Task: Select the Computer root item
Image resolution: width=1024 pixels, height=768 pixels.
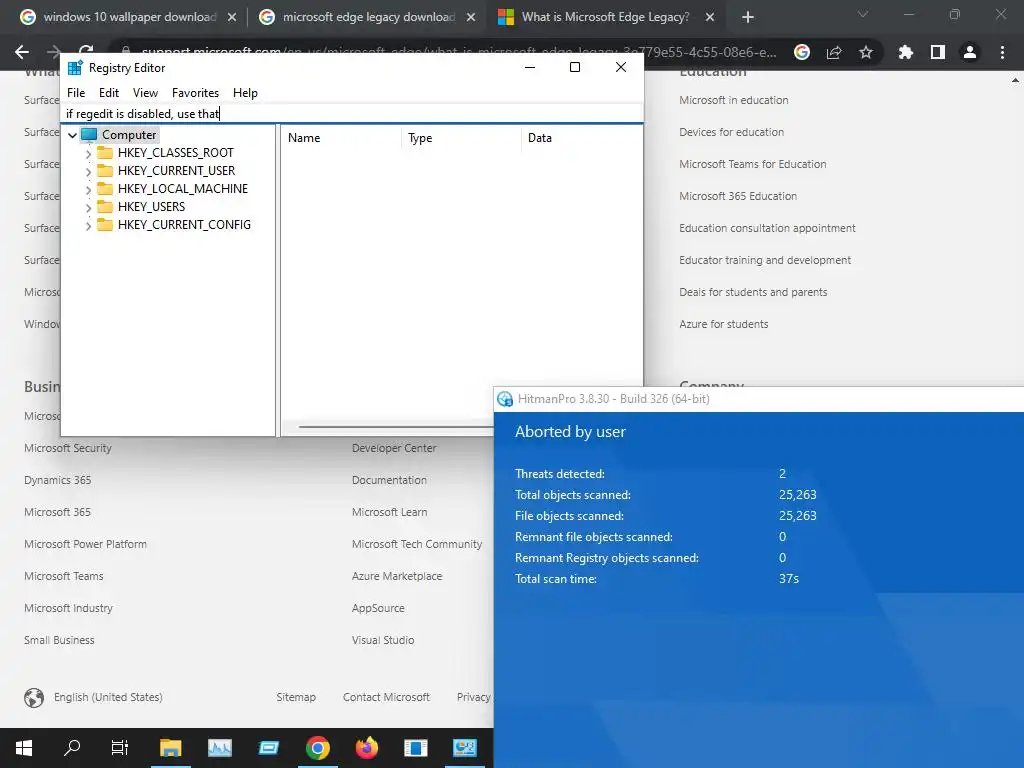Action: (x=129, y=135)
